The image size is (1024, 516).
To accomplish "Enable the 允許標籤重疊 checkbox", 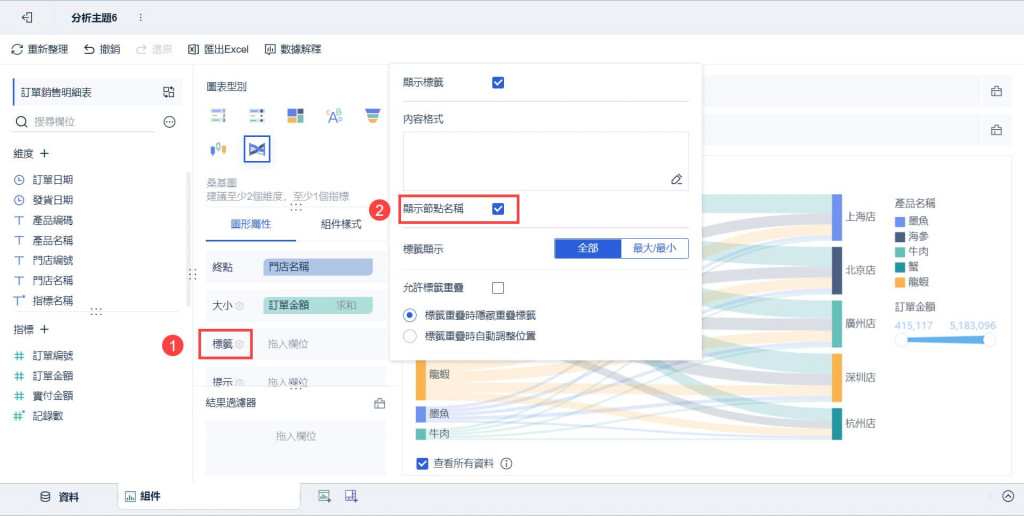I will 498,288.
